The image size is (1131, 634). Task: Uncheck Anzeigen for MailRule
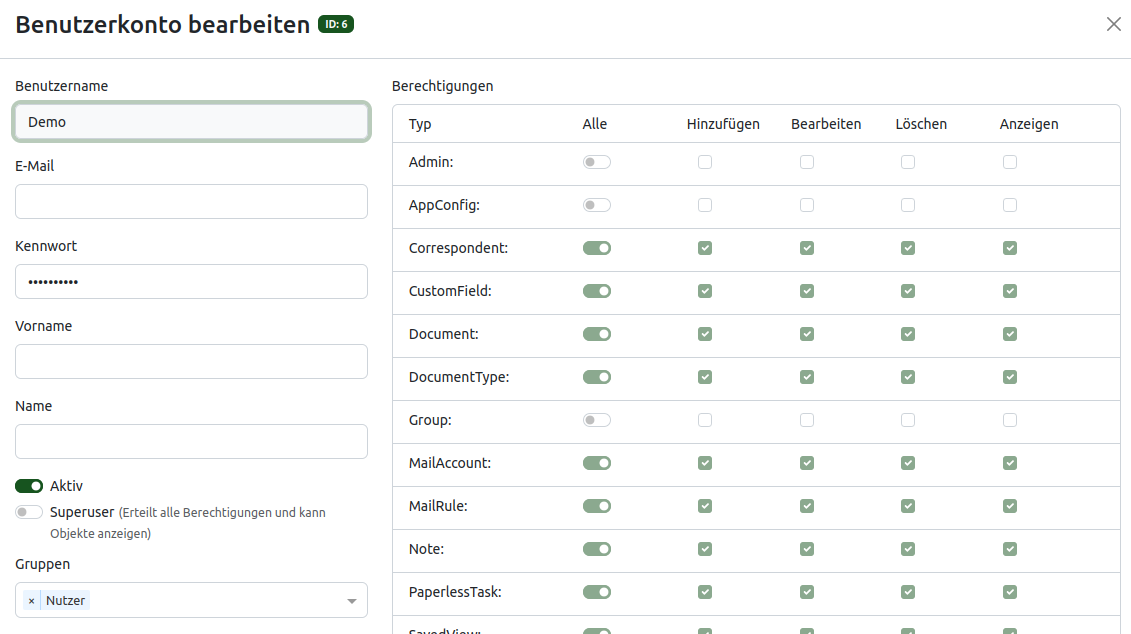(x=1010, y=506)
